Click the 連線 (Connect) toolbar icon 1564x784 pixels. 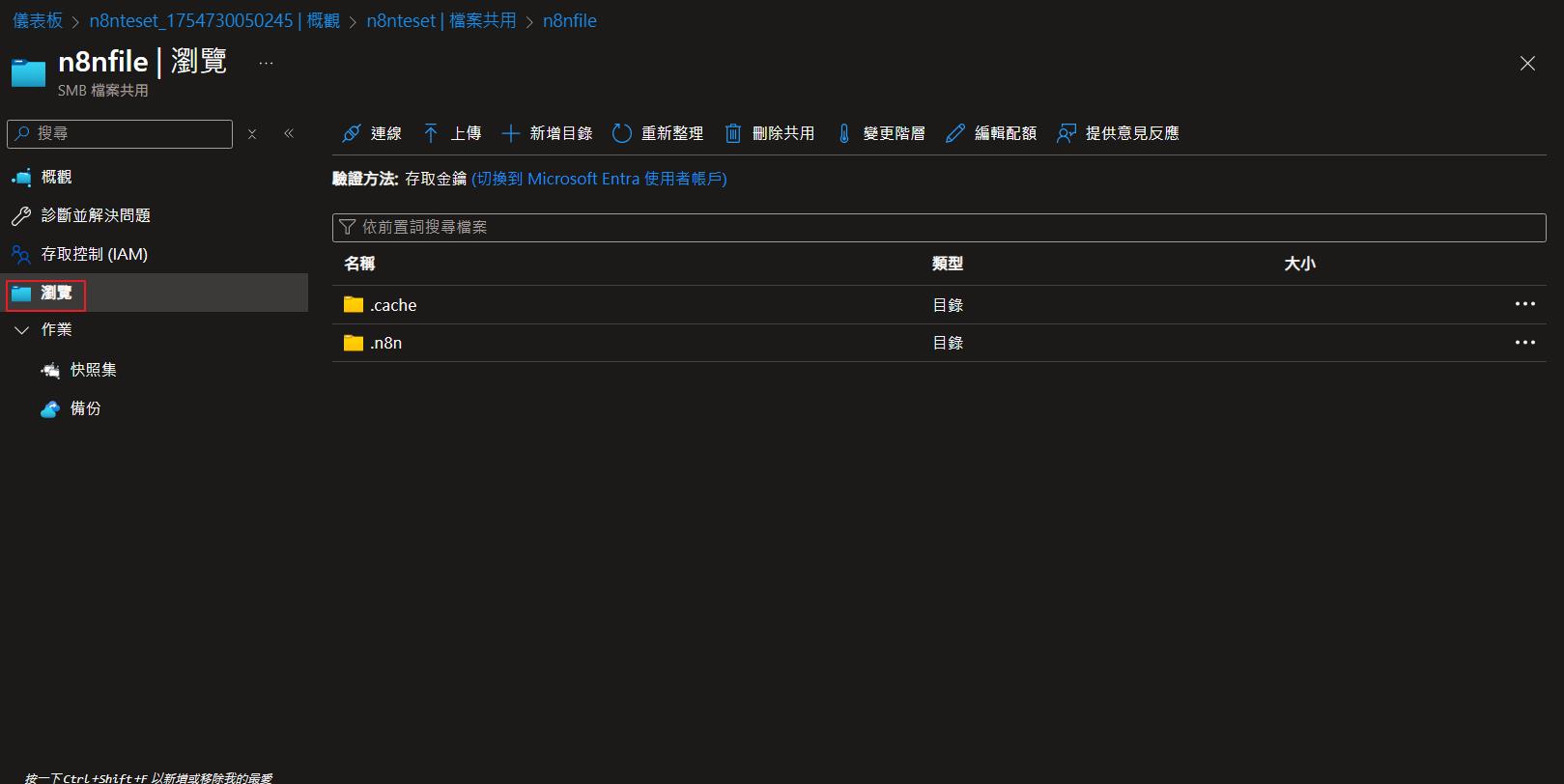pos(352,133)
